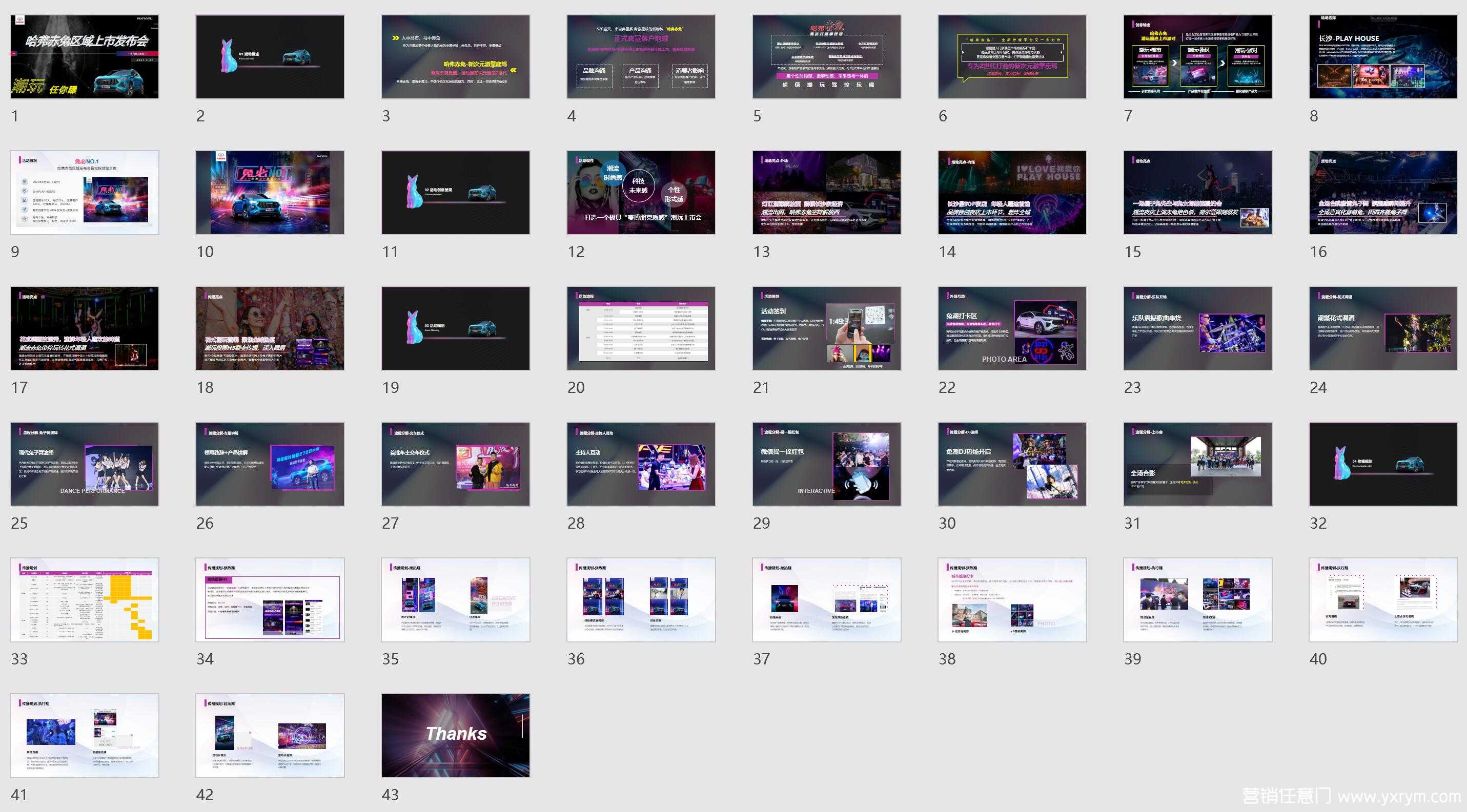Select slide 1 title thumbnail 哈弗赤兔区域上市发布会
Viewport: 1467px width, 812px height.
[84, 57]
